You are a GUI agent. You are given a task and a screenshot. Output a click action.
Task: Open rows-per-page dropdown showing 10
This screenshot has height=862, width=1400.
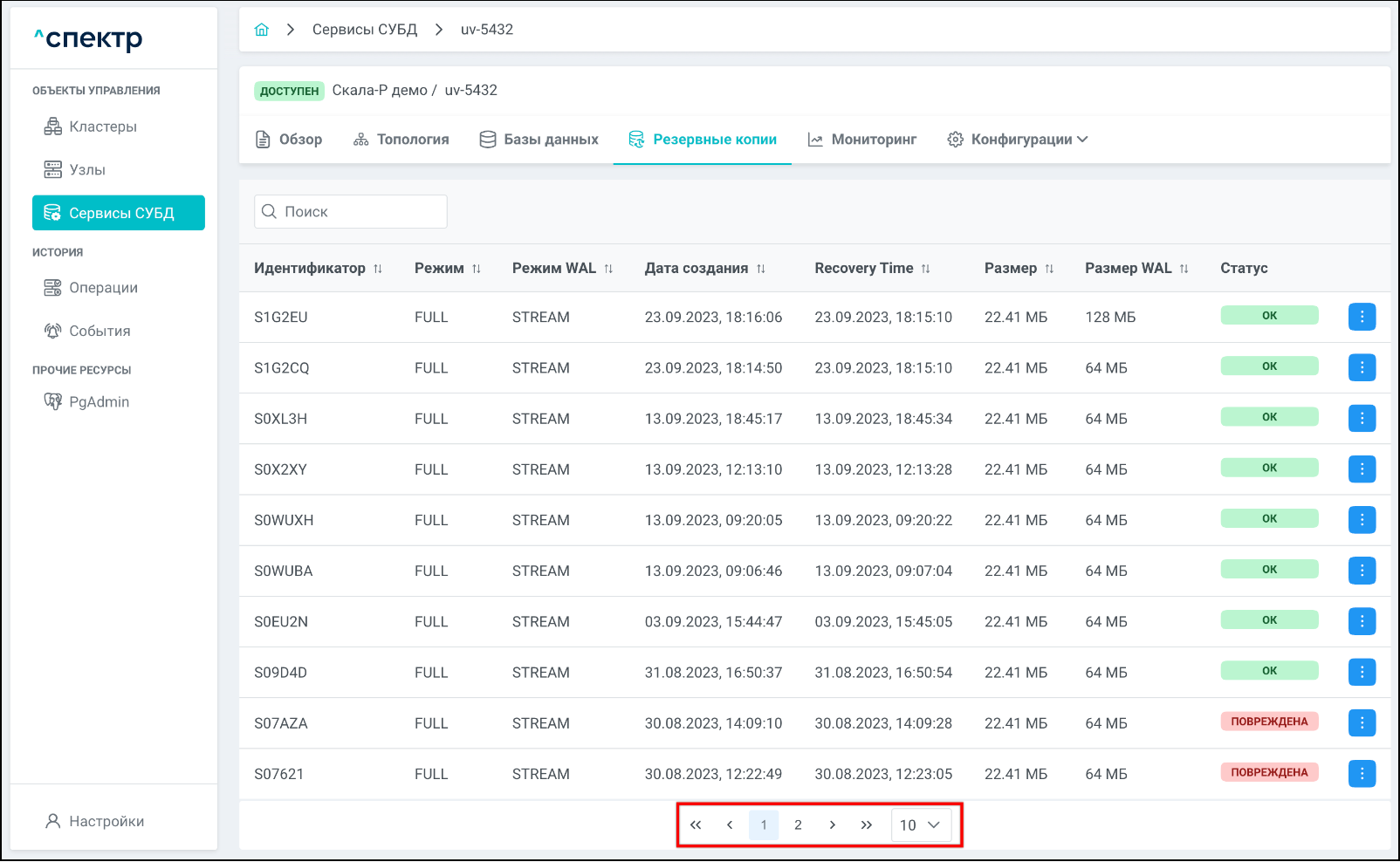point(920,824)
